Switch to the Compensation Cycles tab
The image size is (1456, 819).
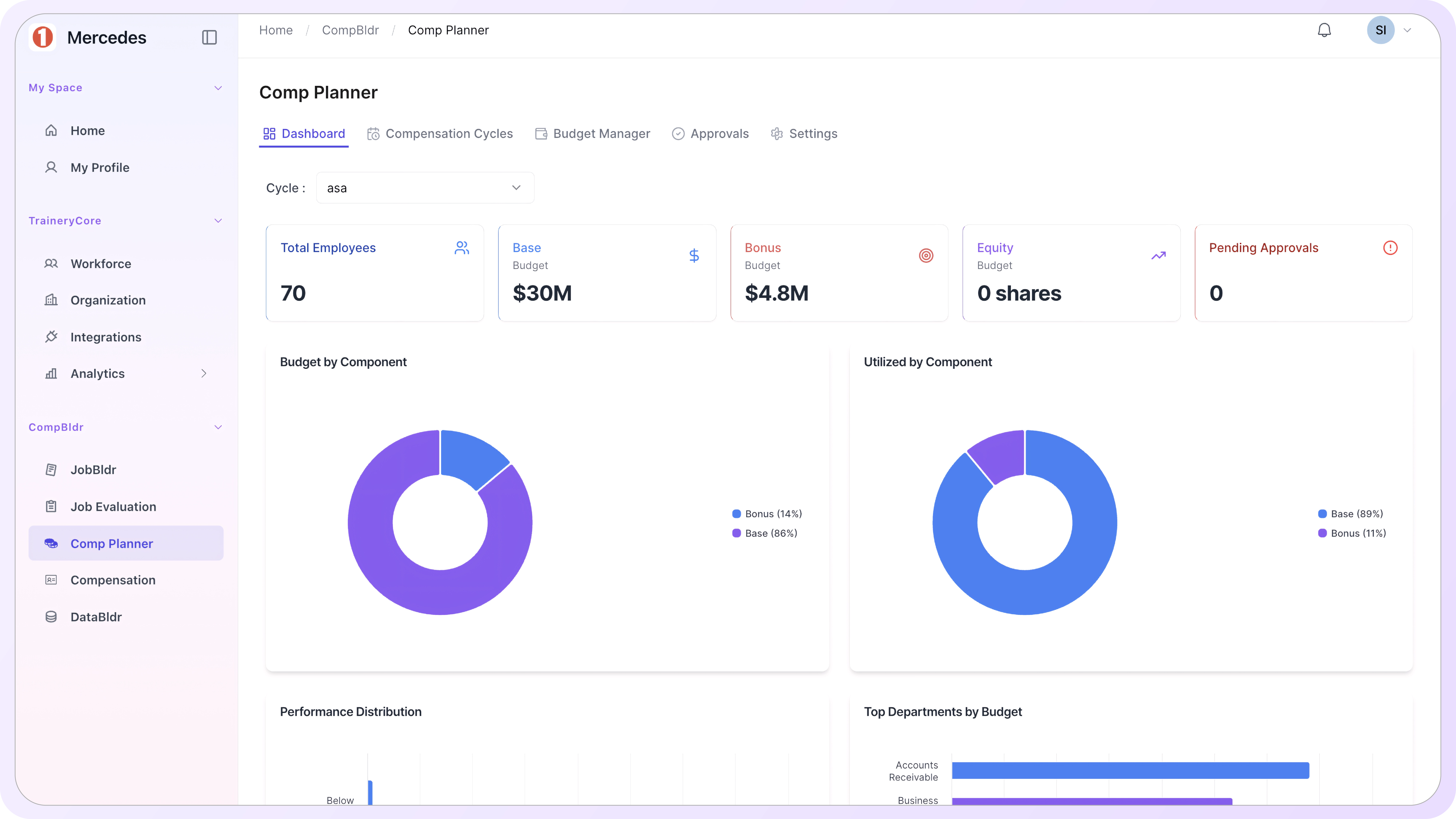pyautogui.click(x=440, y=133)
